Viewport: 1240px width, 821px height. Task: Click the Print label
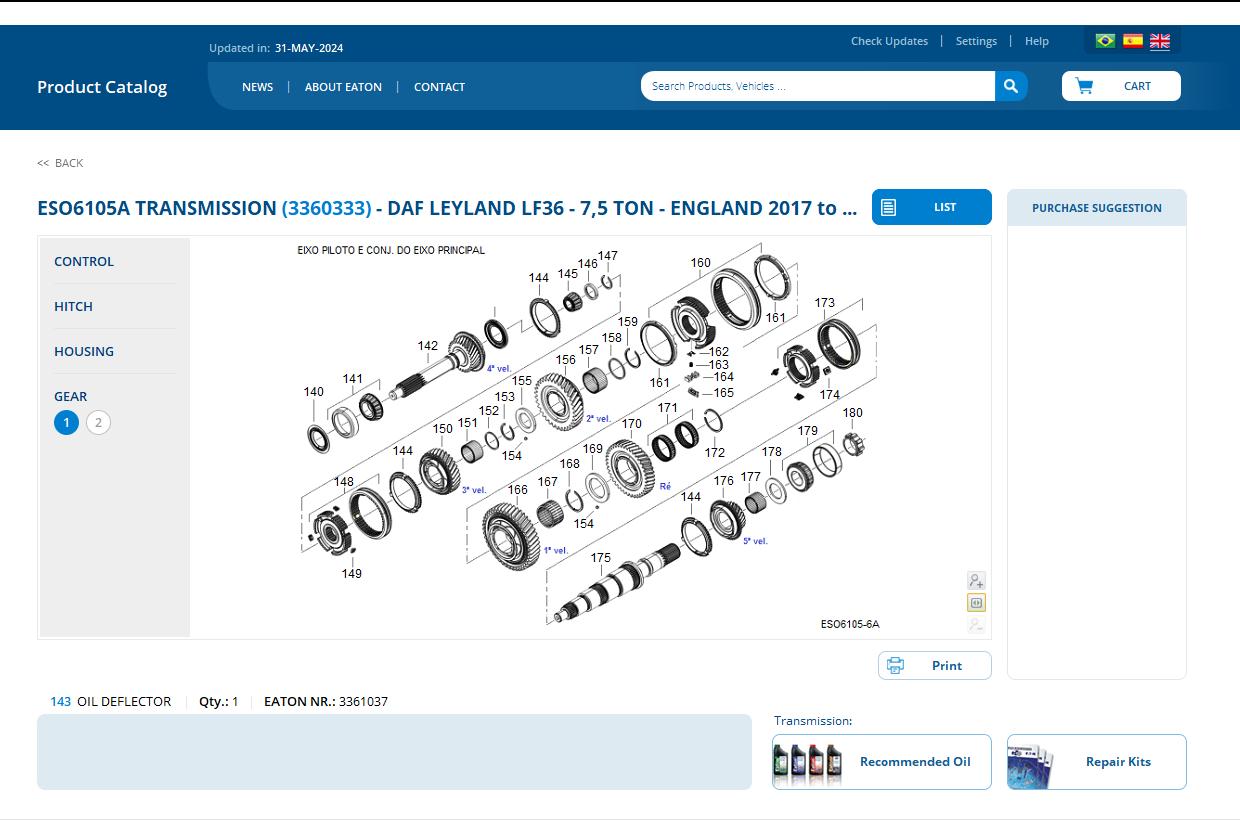click(947, 665)
